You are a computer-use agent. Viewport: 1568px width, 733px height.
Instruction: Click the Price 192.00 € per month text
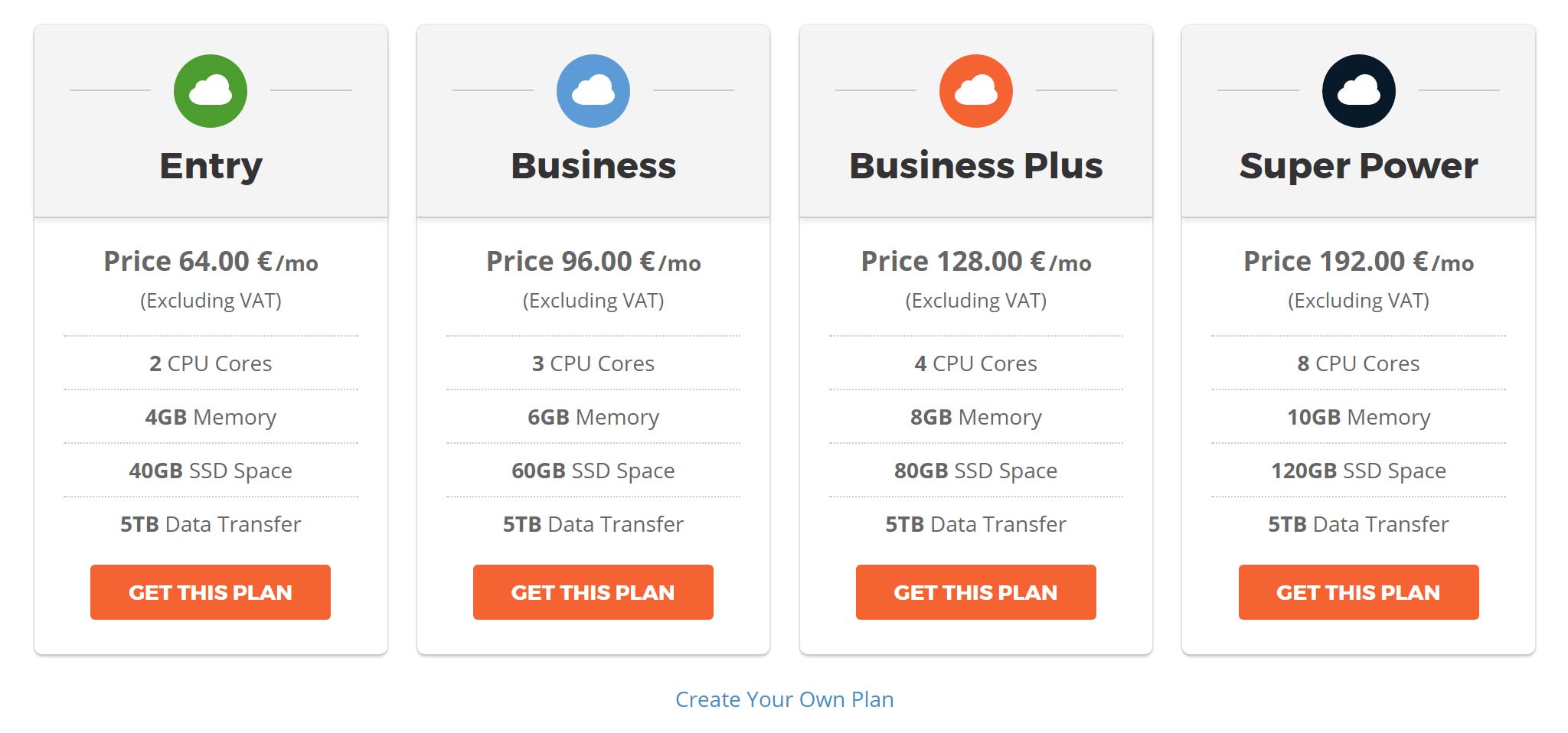pos(1359,262)
